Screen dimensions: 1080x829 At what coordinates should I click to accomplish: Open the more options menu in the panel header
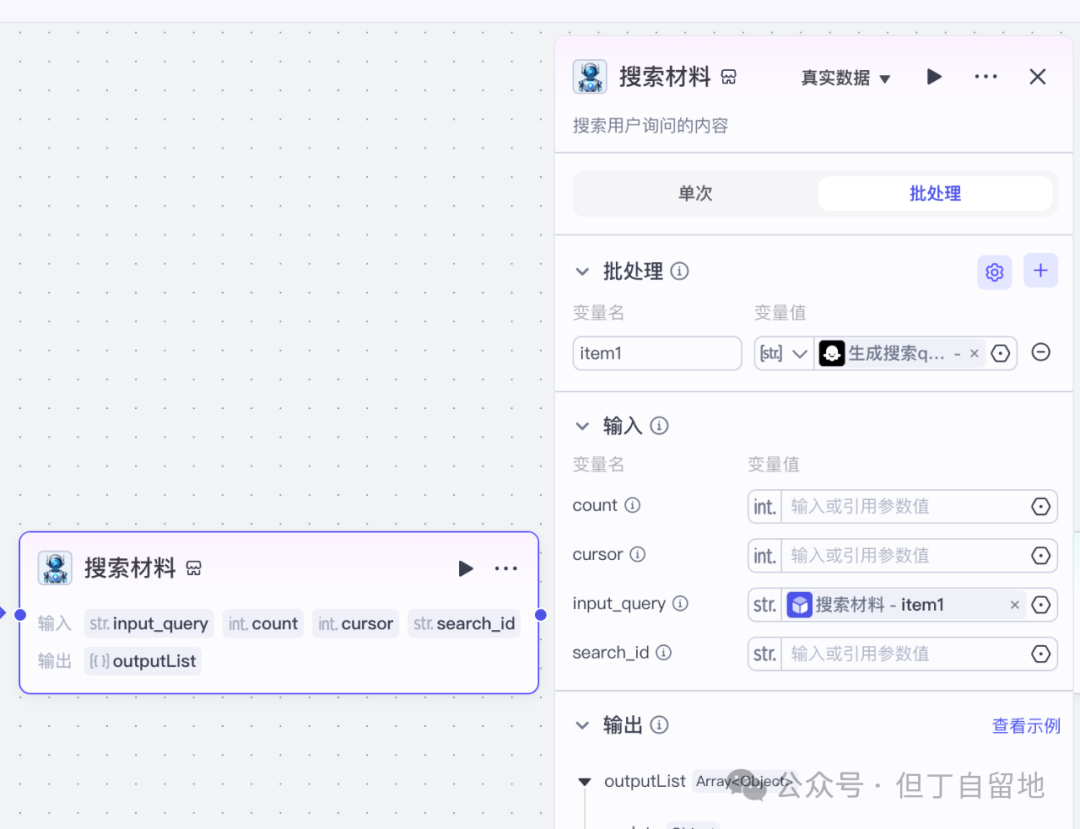(986, 76)
